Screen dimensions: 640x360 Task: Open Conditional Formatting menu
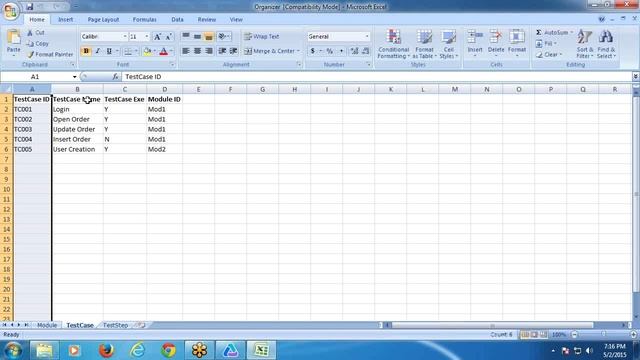pyautogui.click(x=393, y=44)
